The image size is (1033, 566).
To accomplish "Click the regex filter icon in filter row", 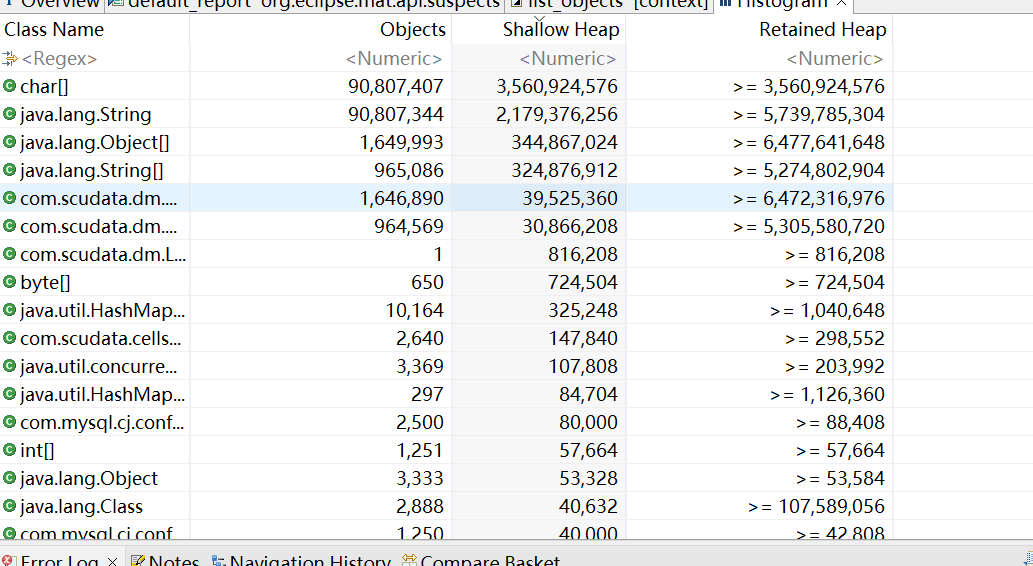I will click(11, 59).
